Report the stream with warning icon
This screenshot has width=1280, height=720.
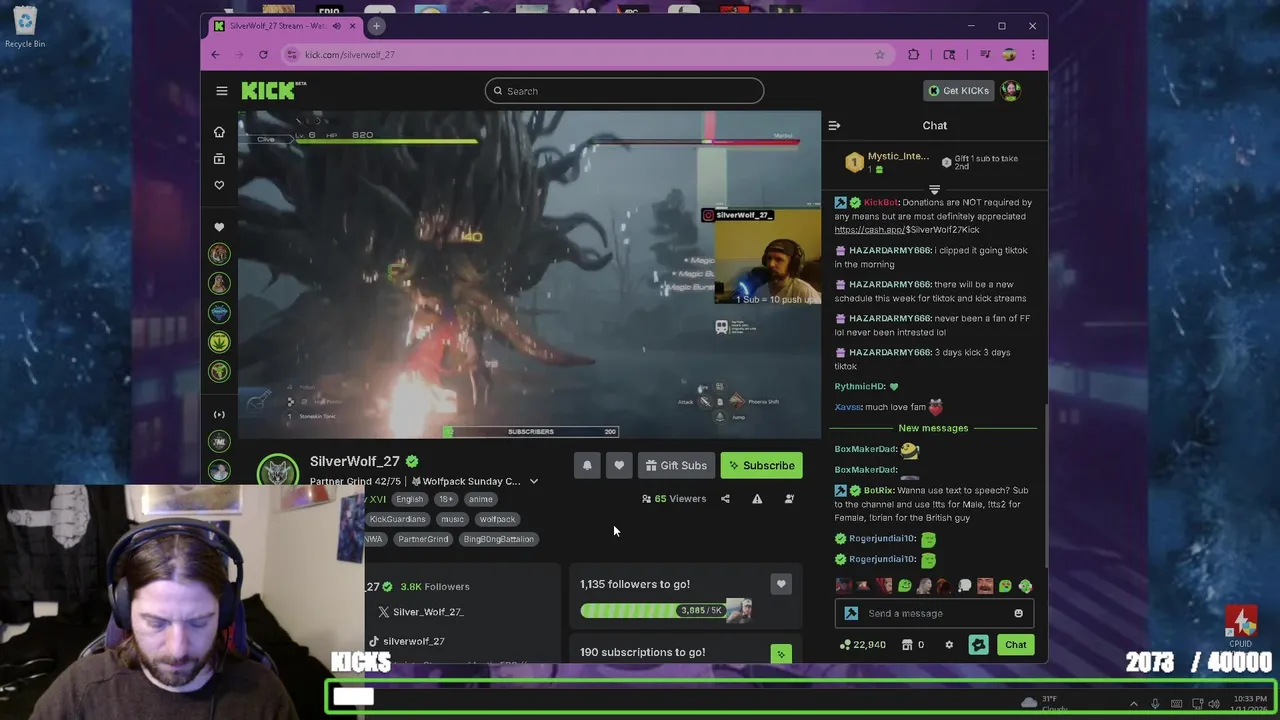click(x=757, y=499)
